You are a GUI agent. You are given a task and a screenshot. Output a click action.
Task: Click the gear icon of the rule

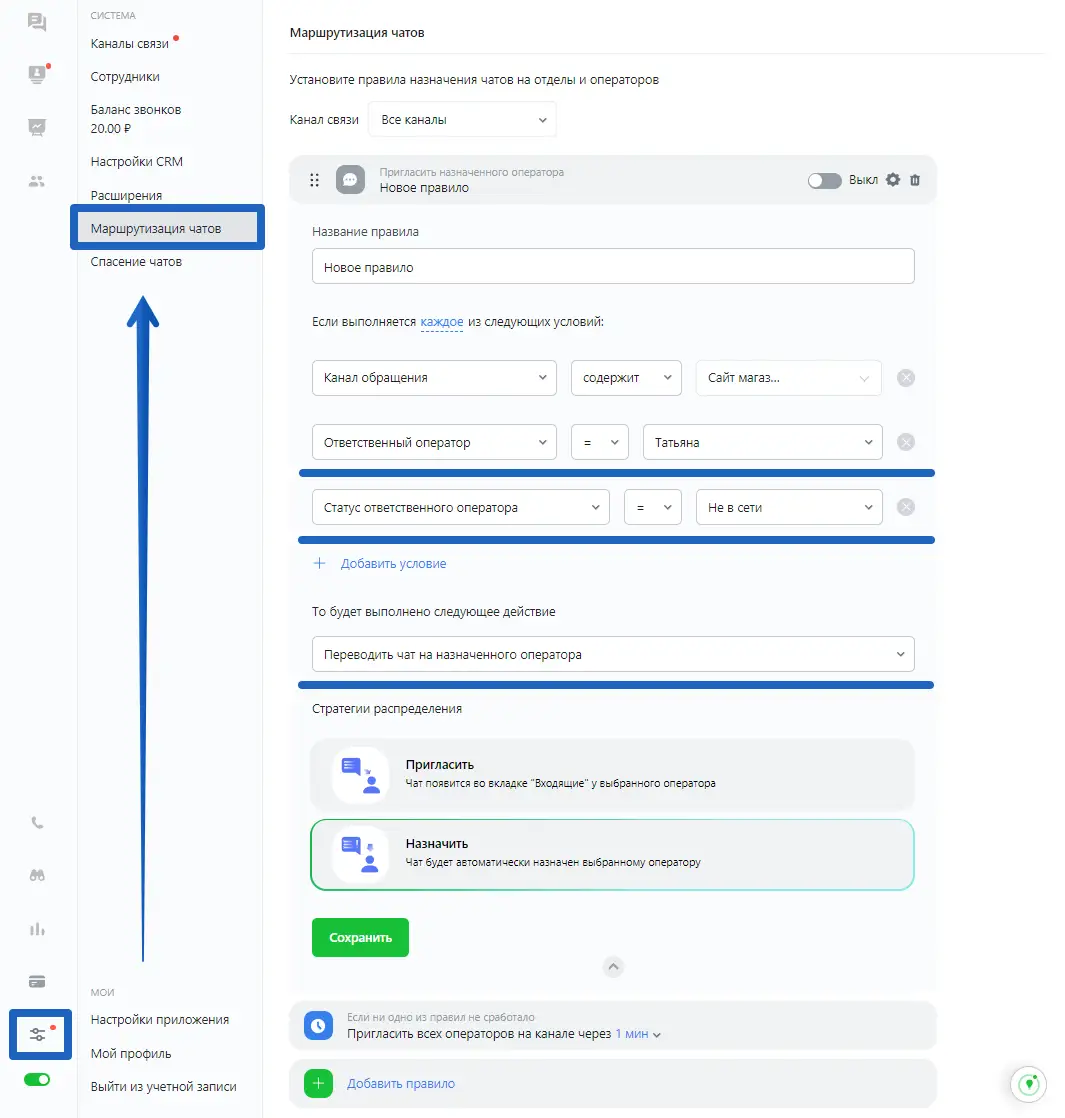[893, 180]
